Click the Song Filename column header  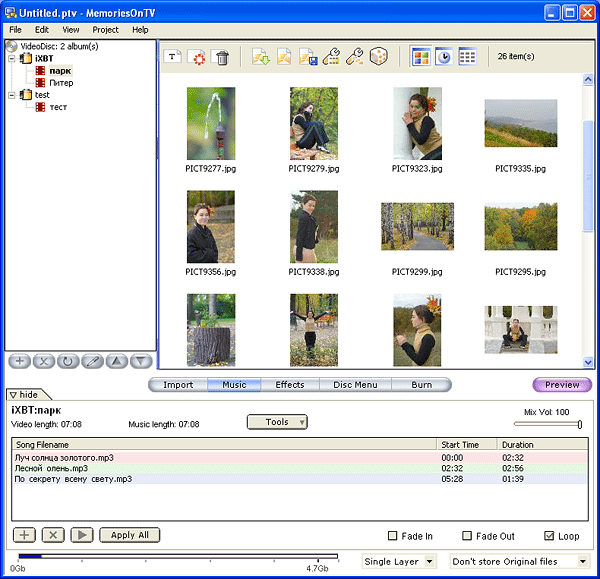[224, 445]
